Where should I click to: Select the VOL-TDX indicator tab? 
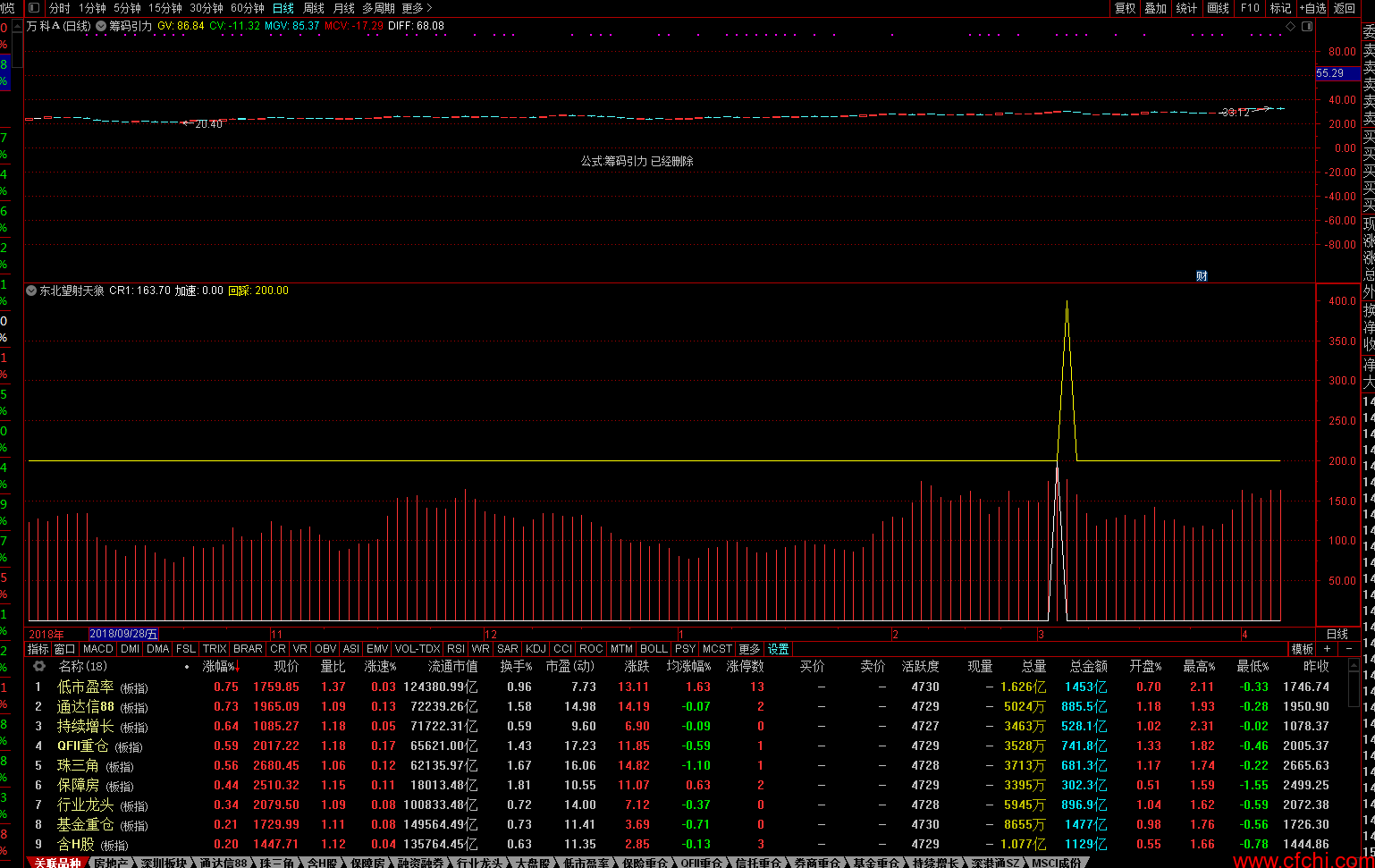[418, 649]
